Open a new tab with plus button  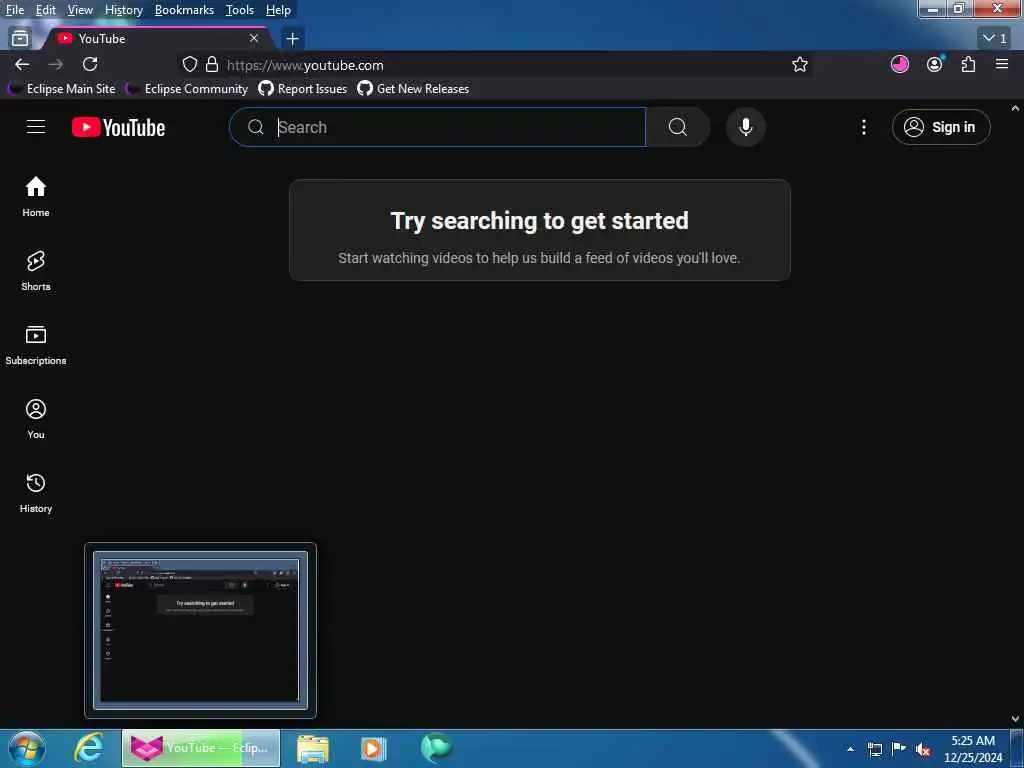292,39
